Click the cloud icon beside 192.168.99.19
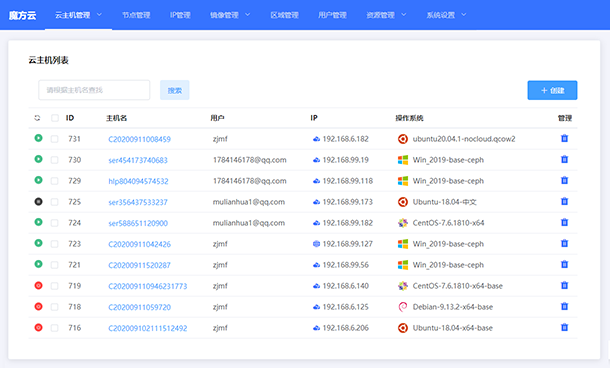610x368 pixels. [x=316, y=160]
